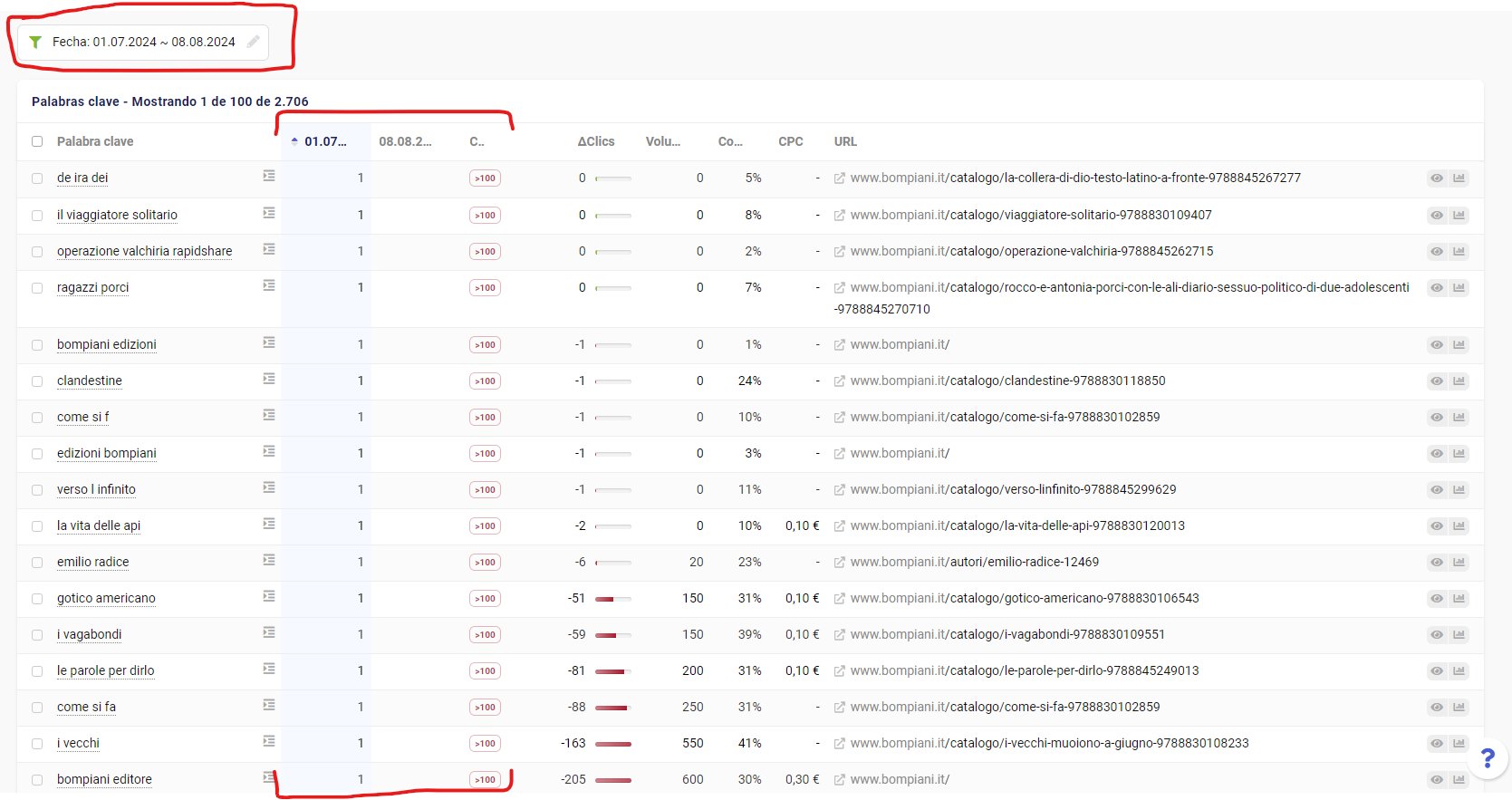This screenshot has width=1512, height=800.
Task: Open SERP details icon for 'clandestine'
Action: pyautogui.click(x=269, y=379)
